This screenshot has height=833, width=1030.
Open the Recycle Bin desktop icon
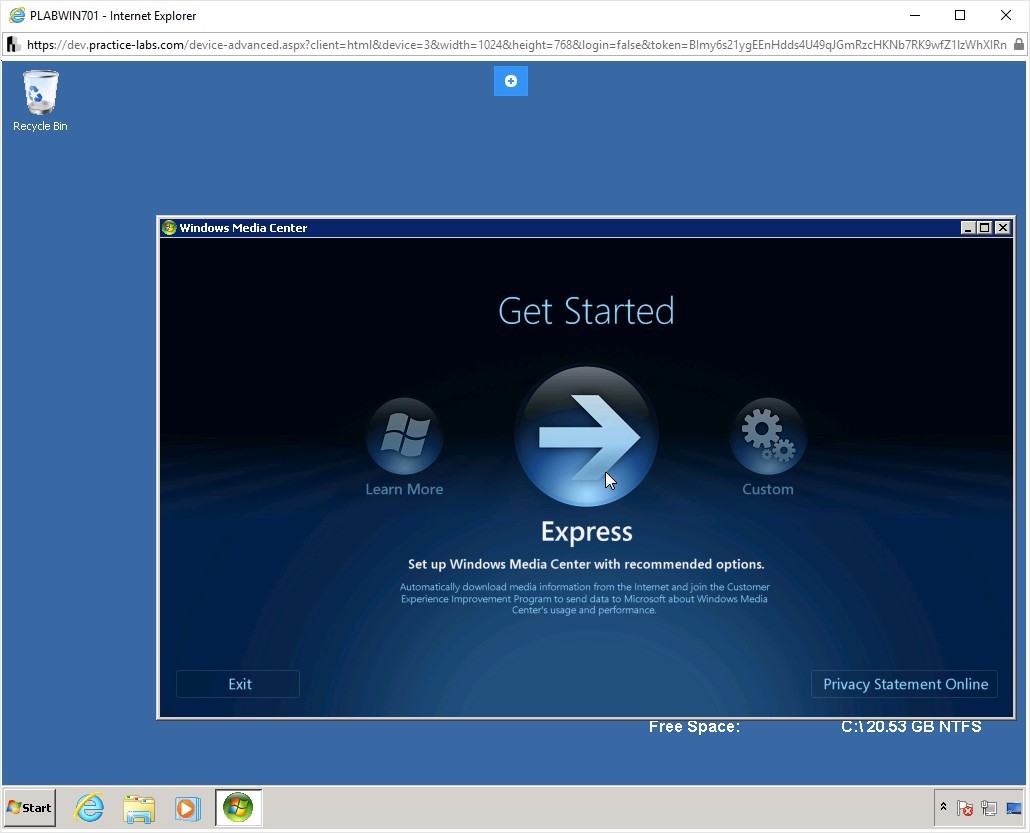tap(40, 101)
